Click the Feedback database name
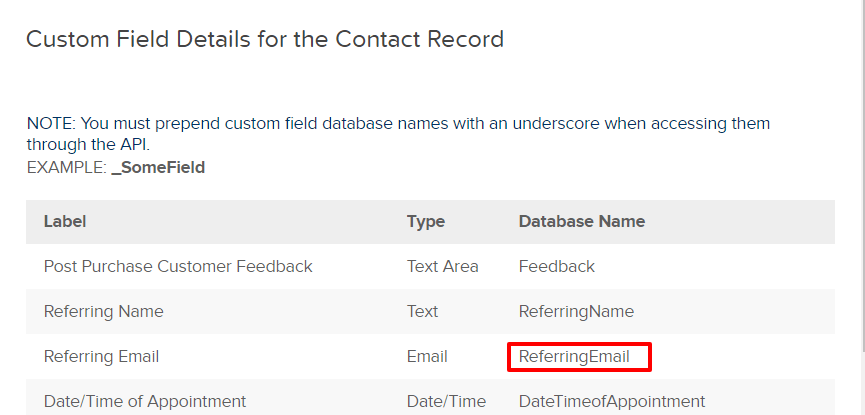This screenshot has height=415, width=865. coord(557,267)
